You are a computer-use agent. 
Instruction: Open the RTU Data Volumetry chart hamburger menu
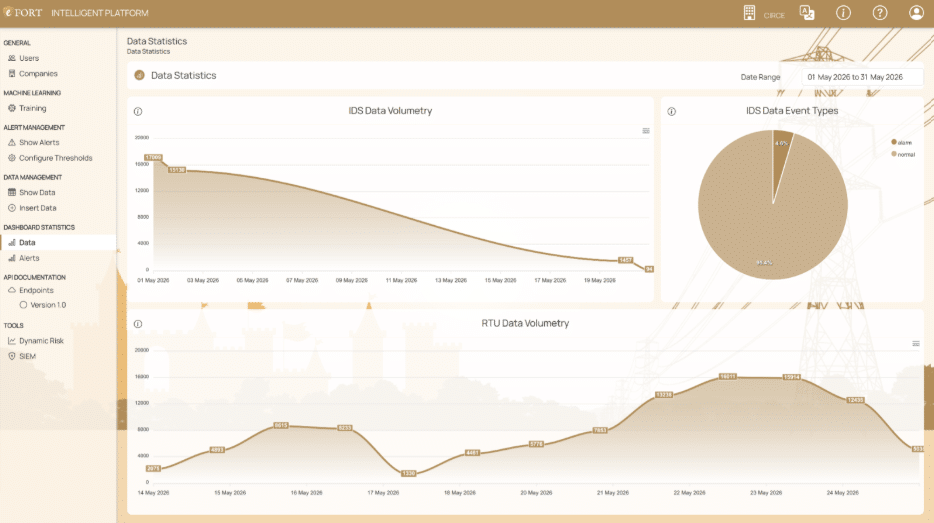pos(916,344)
